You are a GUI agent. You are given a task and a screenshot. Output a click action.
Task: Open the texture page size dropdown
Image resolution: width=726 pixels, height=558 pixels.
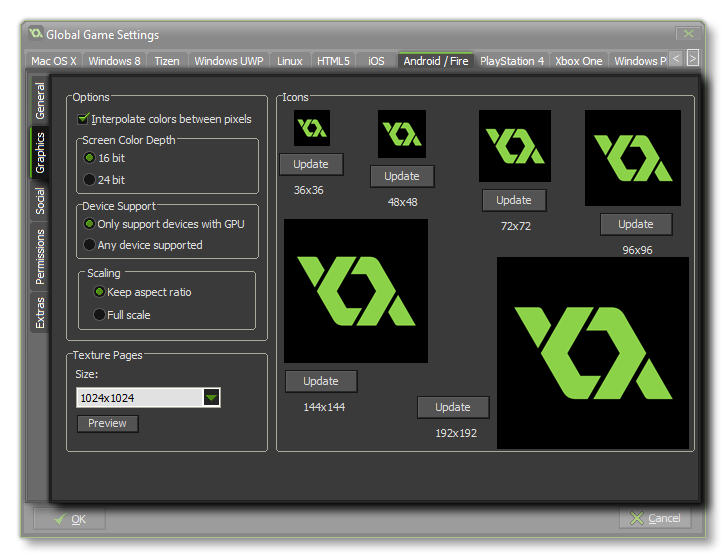pyautogui.click(x=211, y=398)
